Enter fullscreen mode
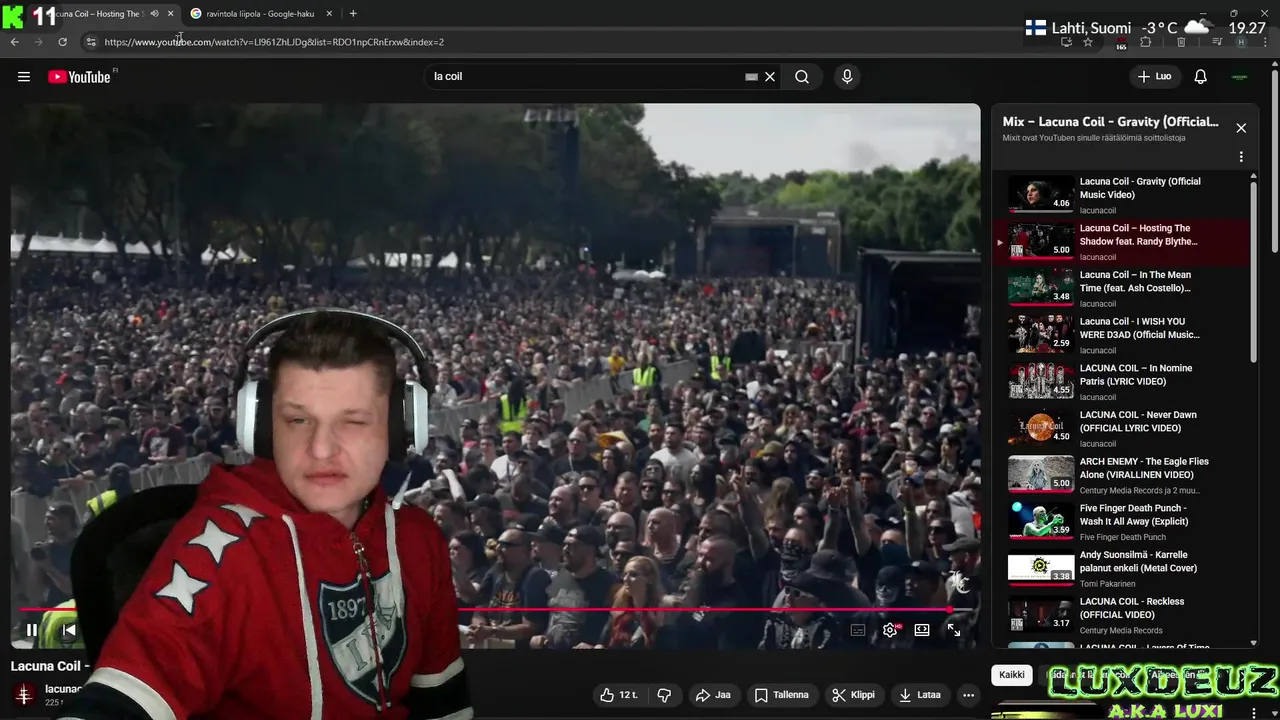Screen dimensions: 1280x720 pyautogui.click(x=954, y=630)
